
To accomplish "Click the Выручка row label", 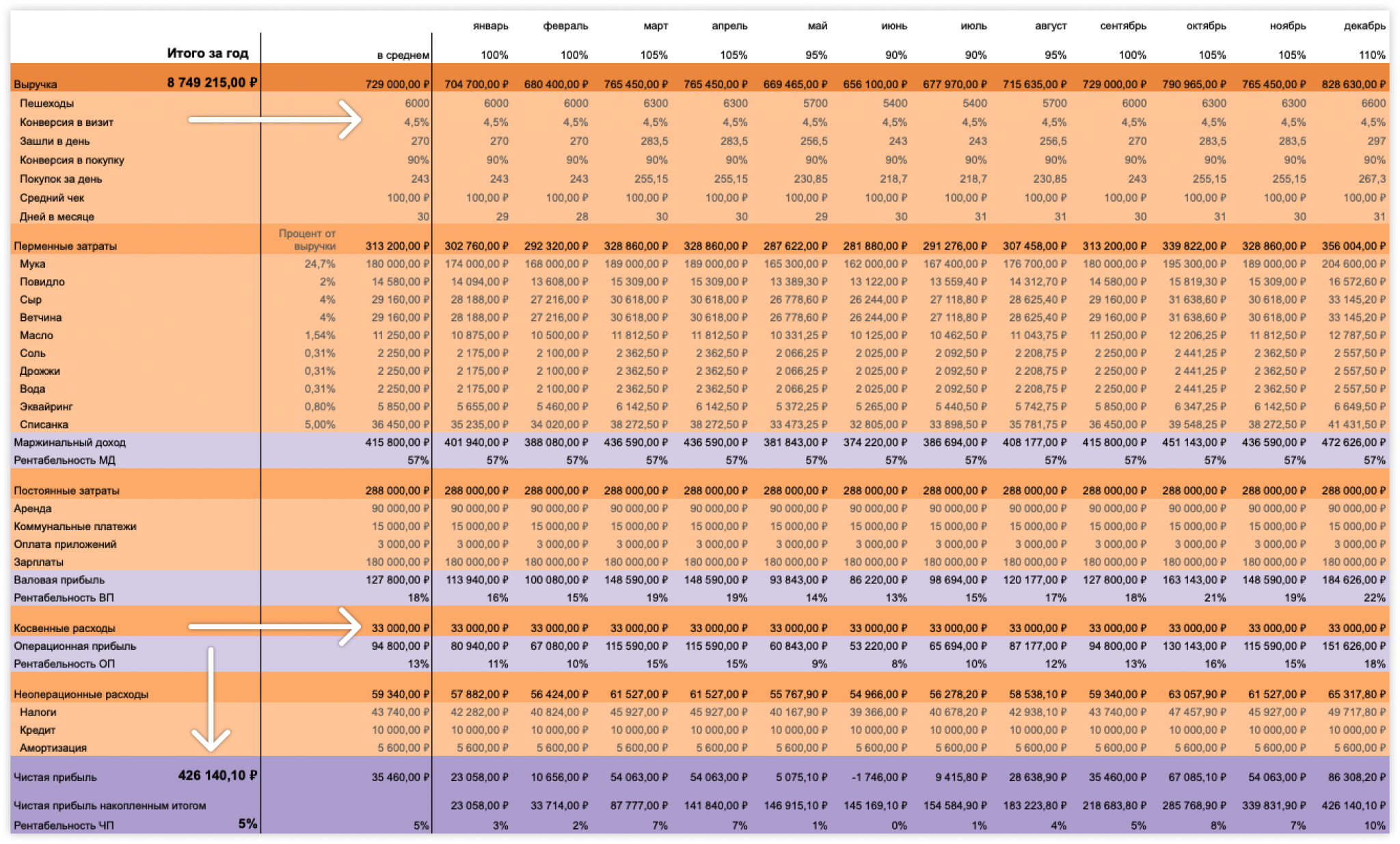I will coord(36,84).
